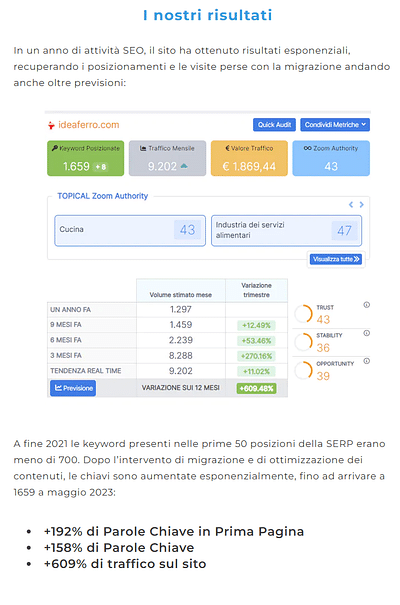400x605 pixels.
Task: Go to previous topical authority with left chevron
Action: (x=351, y=204)
